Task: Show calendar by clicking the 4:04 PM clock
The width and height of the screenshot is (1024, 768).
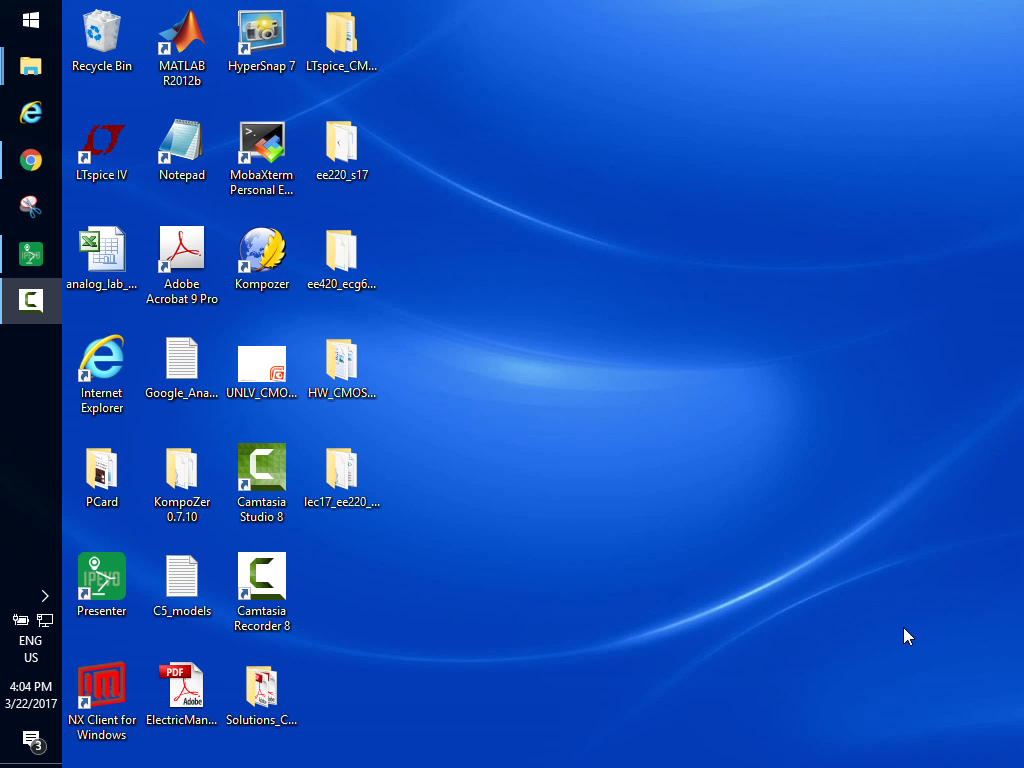Action: click(x=31, y=695)
